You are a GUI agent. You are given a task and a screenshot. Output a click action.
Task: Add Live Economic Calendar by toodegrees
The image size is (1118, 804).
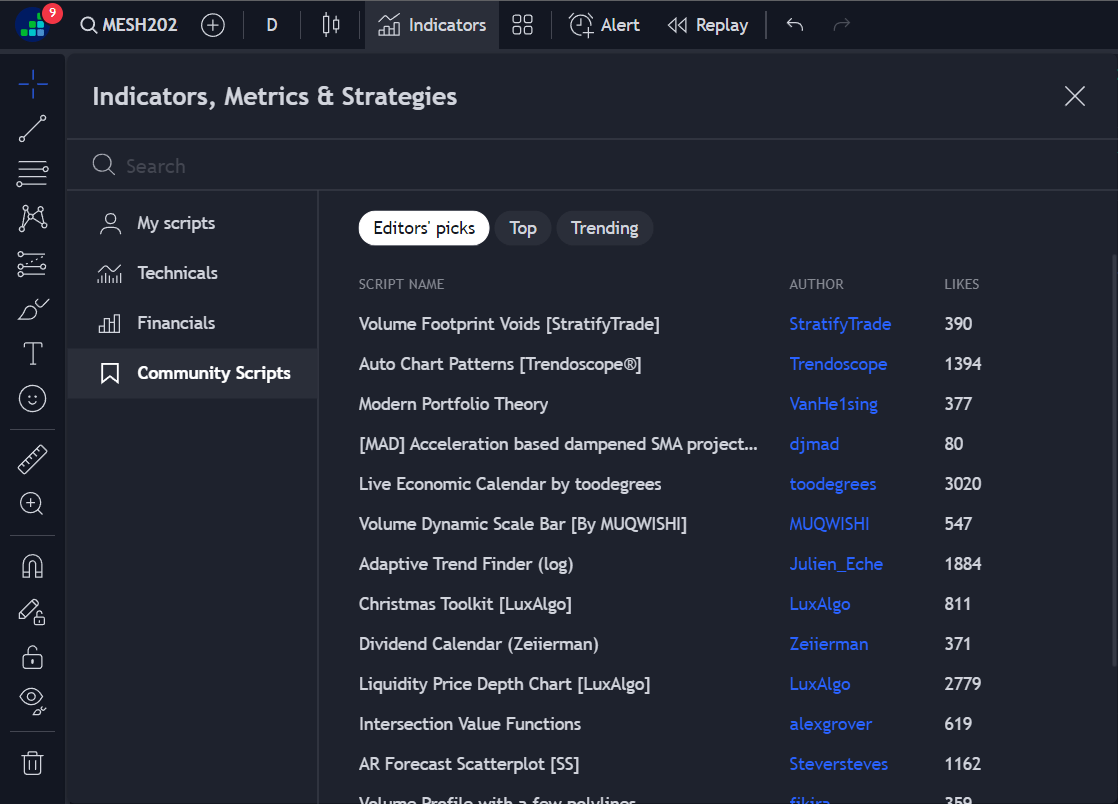pyautogui.click(x=510, y=484)
